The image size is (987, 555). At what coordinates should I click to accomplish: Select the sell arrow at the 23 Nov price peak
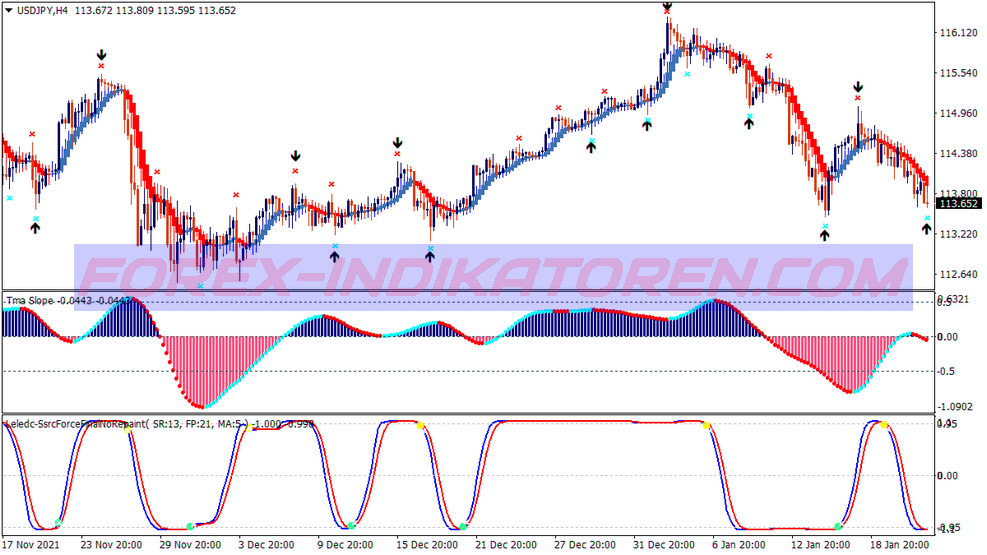pos(101,55)
